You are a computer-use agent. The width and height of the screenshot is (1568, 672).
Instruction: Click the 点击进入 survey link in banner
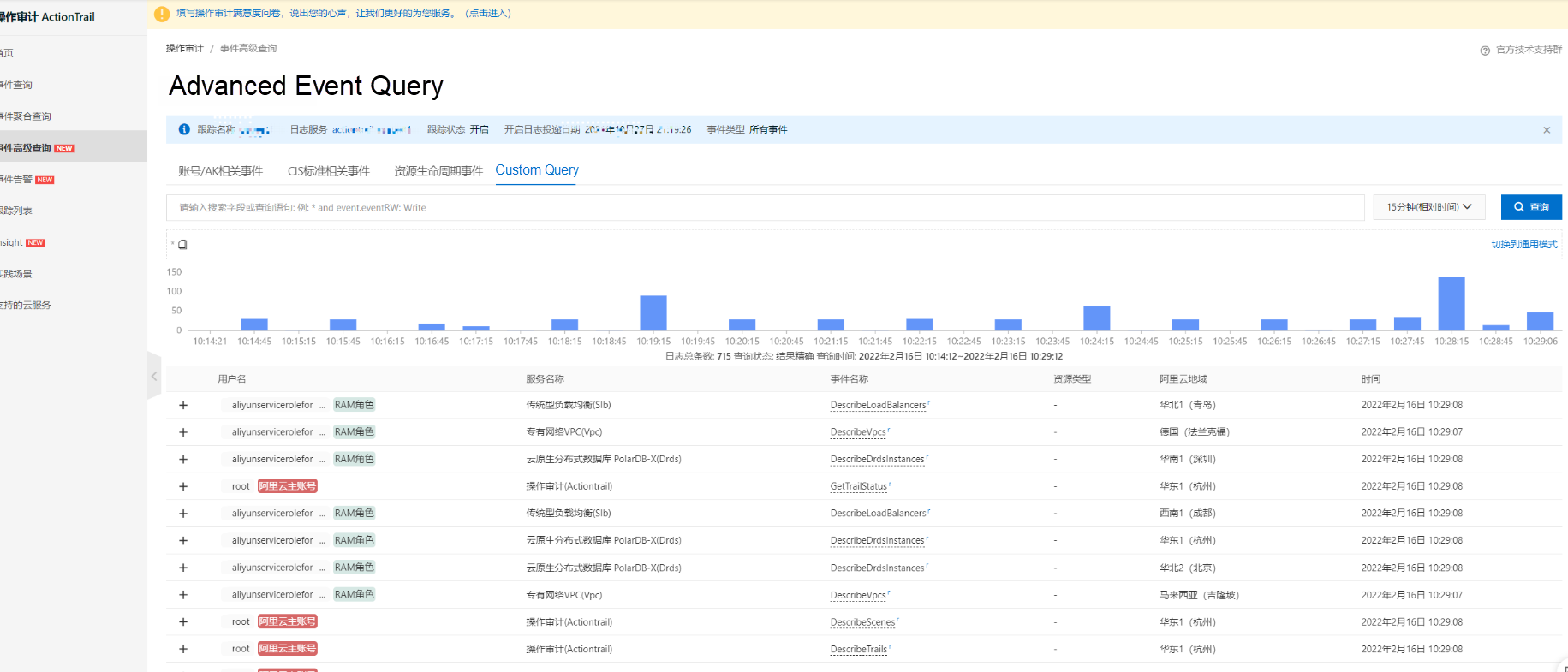click(x=488, y=13)
